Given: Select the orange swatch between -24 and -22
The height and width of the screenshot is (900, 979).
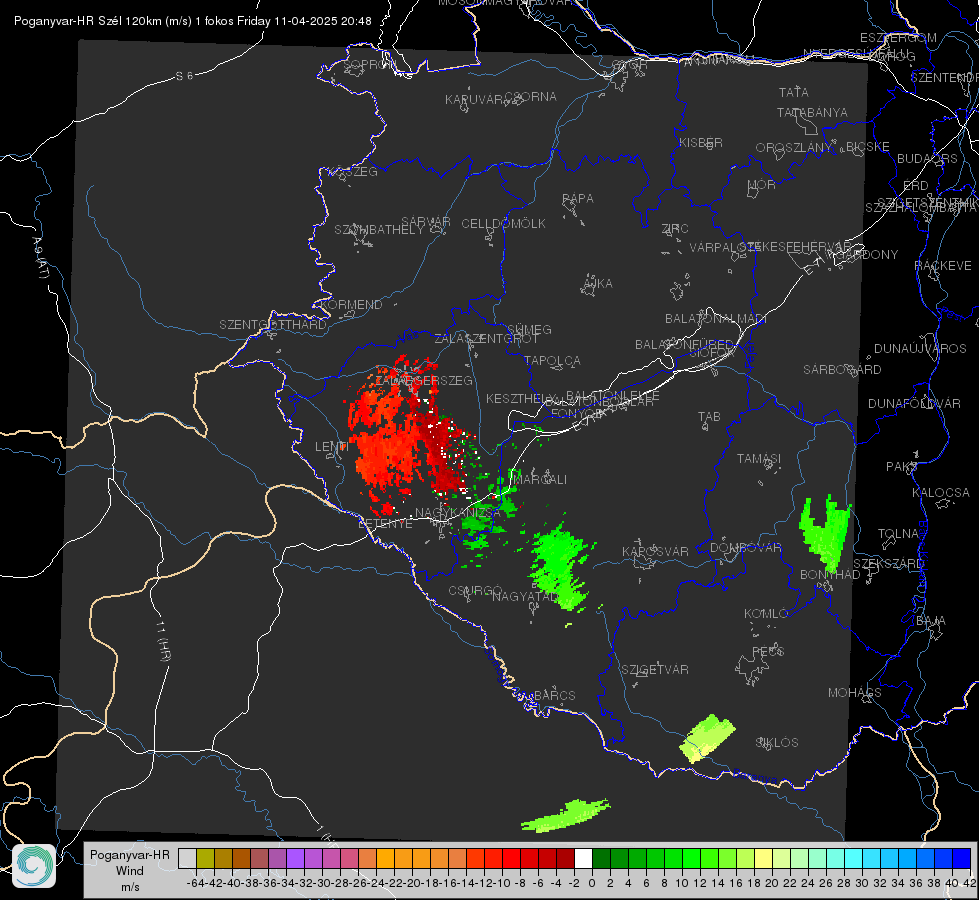Looking at the screenshot, I should [x=385, y=858].
